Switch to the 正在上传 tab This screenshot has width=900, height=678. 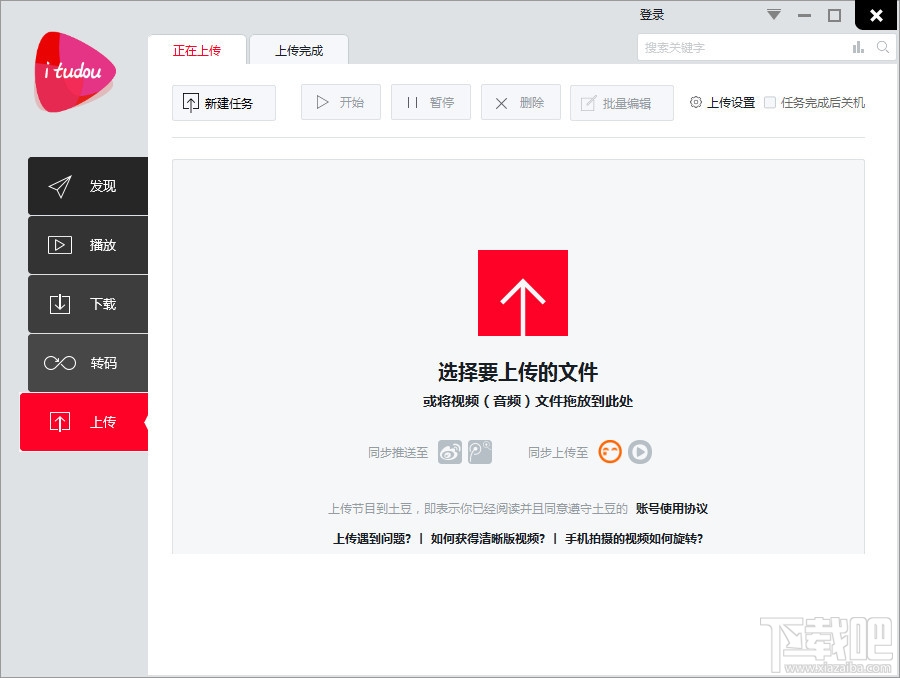coord(197,50)
